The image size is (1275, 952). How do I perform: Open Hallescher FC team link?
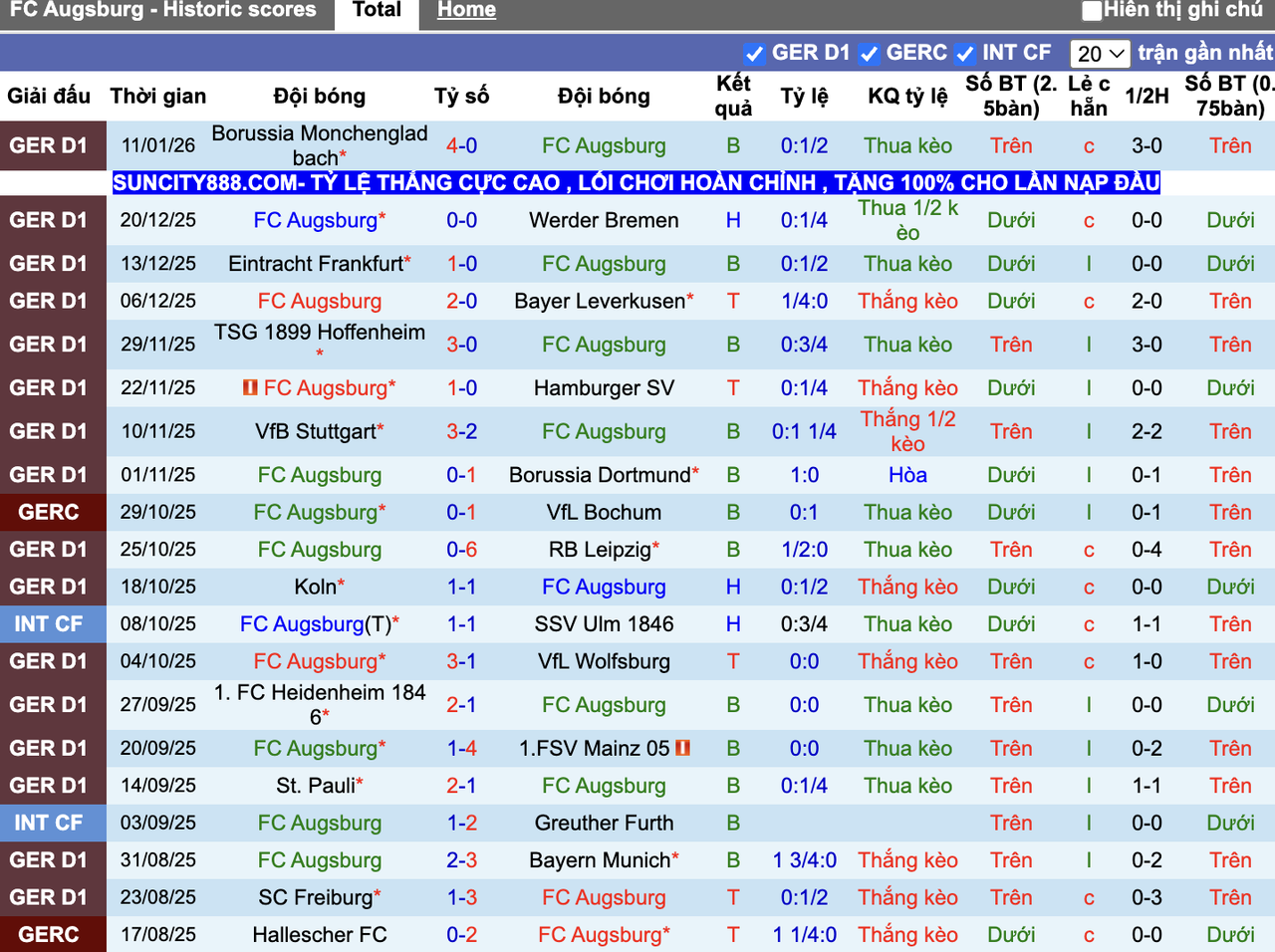pyautogui.click(x=320, y=935)
